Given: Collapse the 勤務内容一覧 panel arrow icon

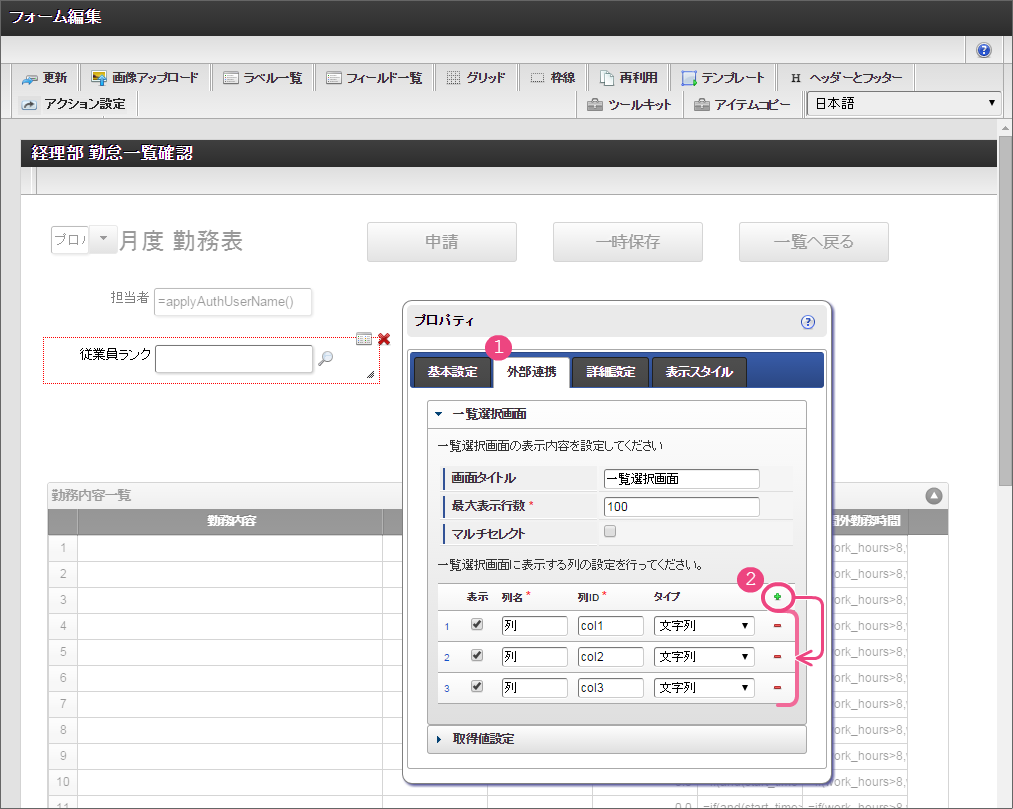Looking at the screenshot, I should point(933,495).
